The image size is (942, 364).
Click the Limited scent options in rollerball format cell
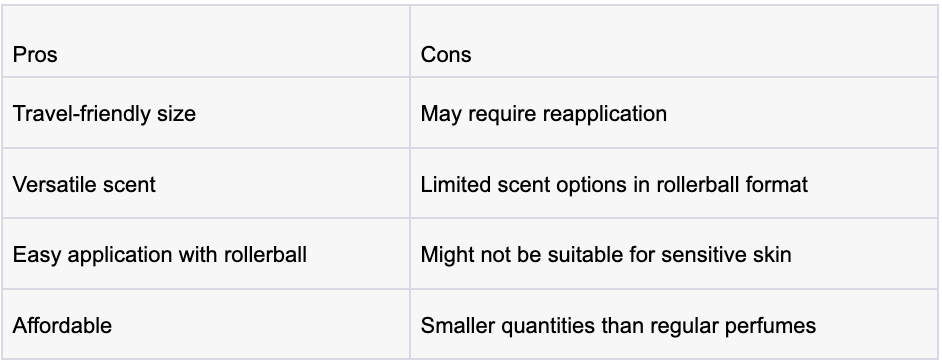pyautogui.click(x=674, y=183)
